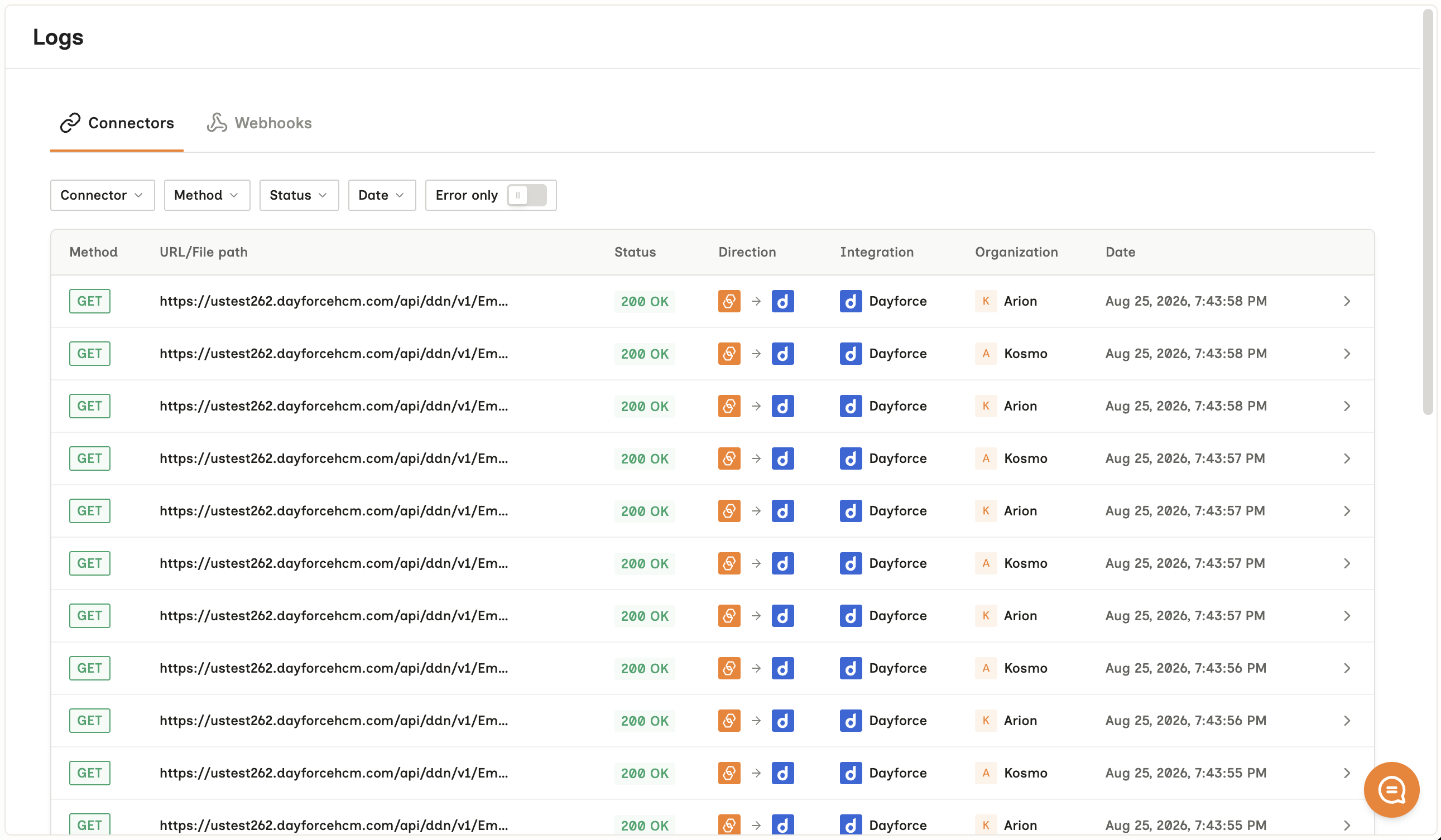Click Integration Dayforce logo in Arion 7:43:55 PM row
1441x840 pixels.
(851, 825)
